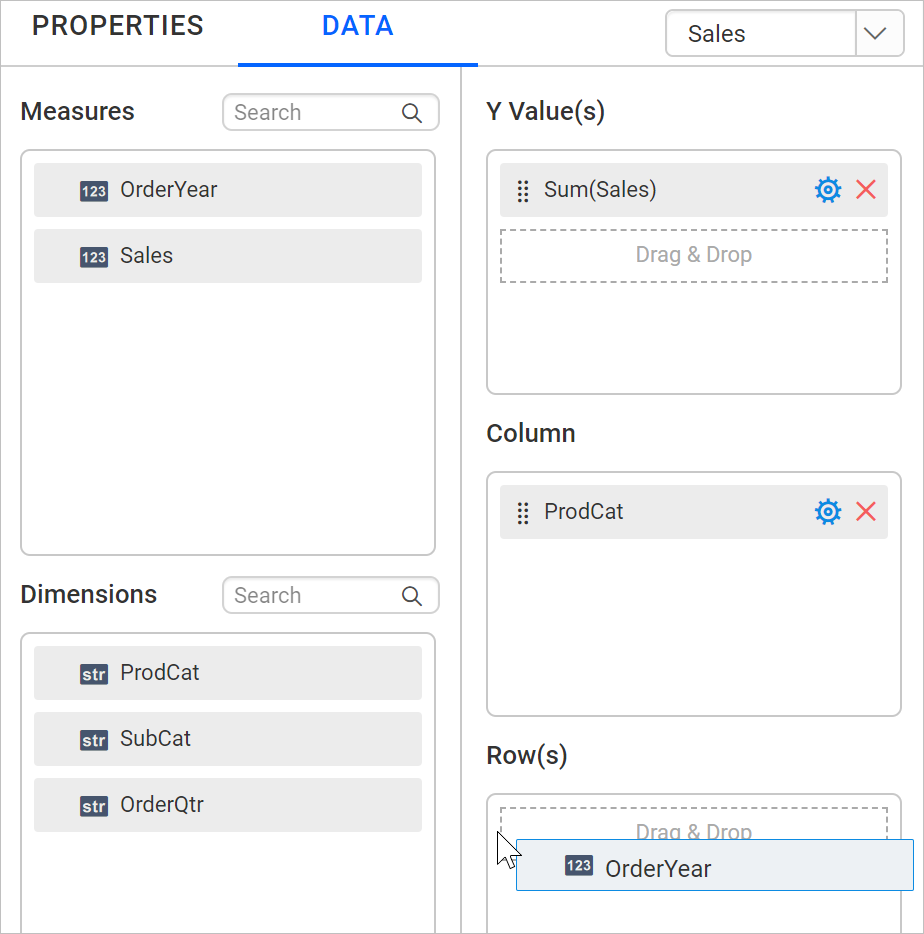Screen dimensions: 924x934
Task: Open the Sales table dropdown
Action: [878, 33]
